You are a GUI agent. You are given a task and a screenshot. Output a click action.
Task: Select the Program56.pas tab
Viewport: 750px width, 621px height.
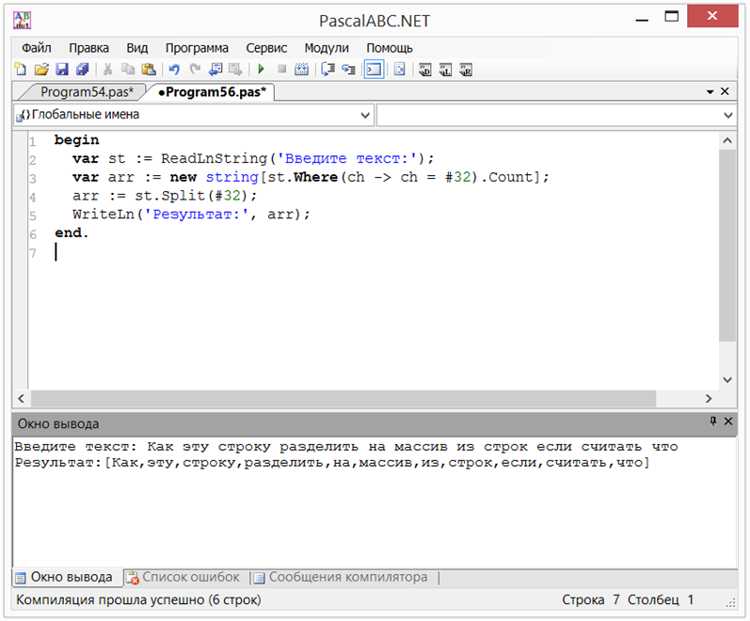pyautogui.click(x=211, y=92)
